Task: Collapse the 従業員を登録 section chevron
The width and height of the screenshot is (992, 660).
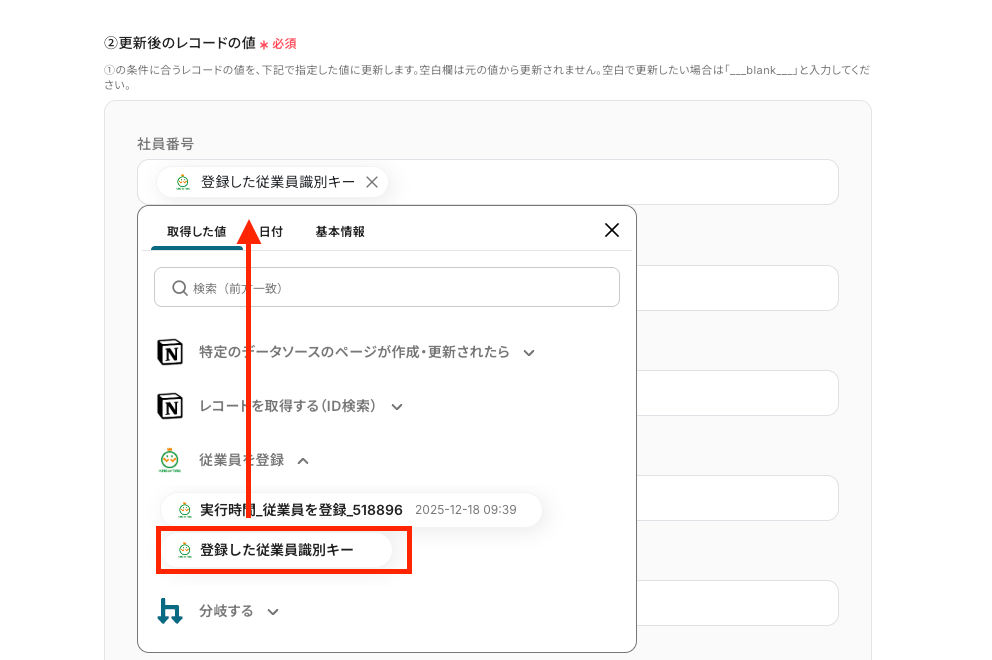Action: [303, 461]
